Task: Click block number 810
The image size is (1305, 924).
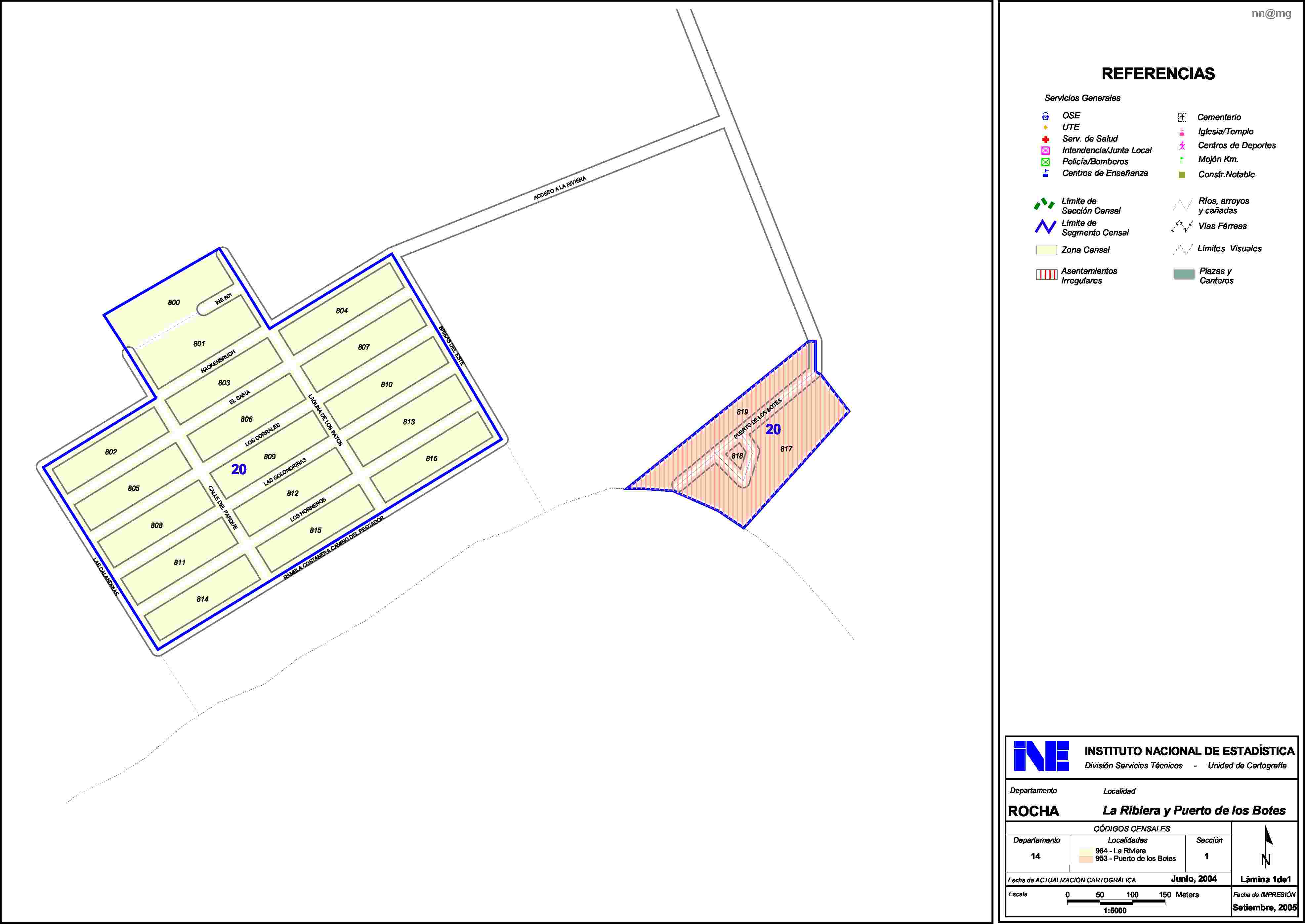Action: (x=386, y=385)
